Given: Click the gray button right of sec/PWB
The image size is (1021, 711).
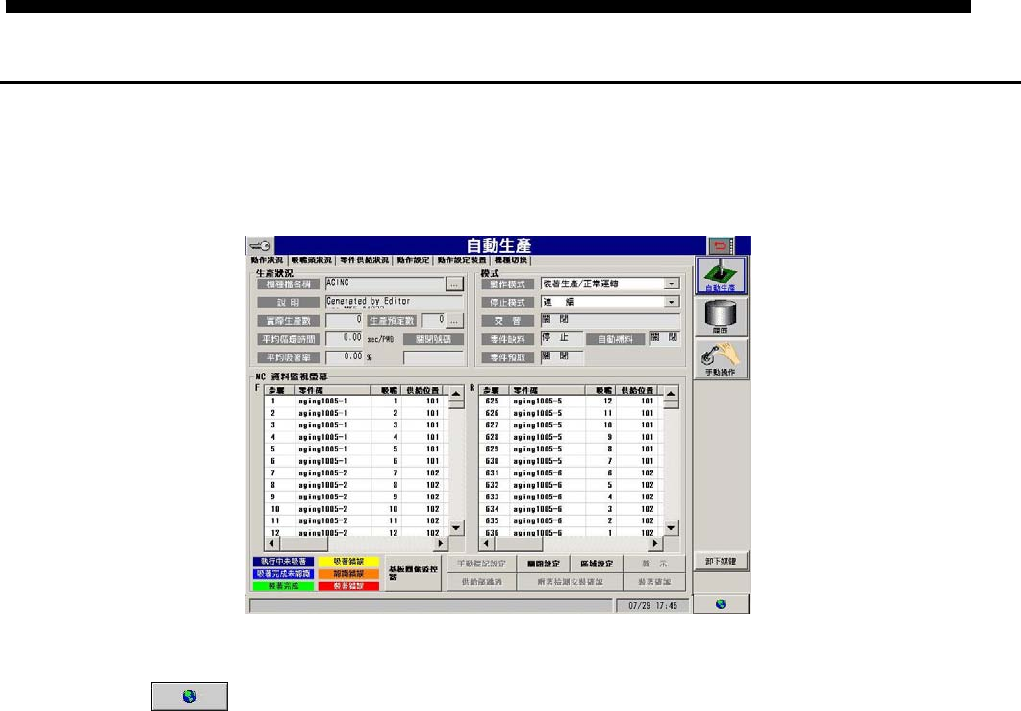Looking at the screenshot, I should (x=433, y=339).
